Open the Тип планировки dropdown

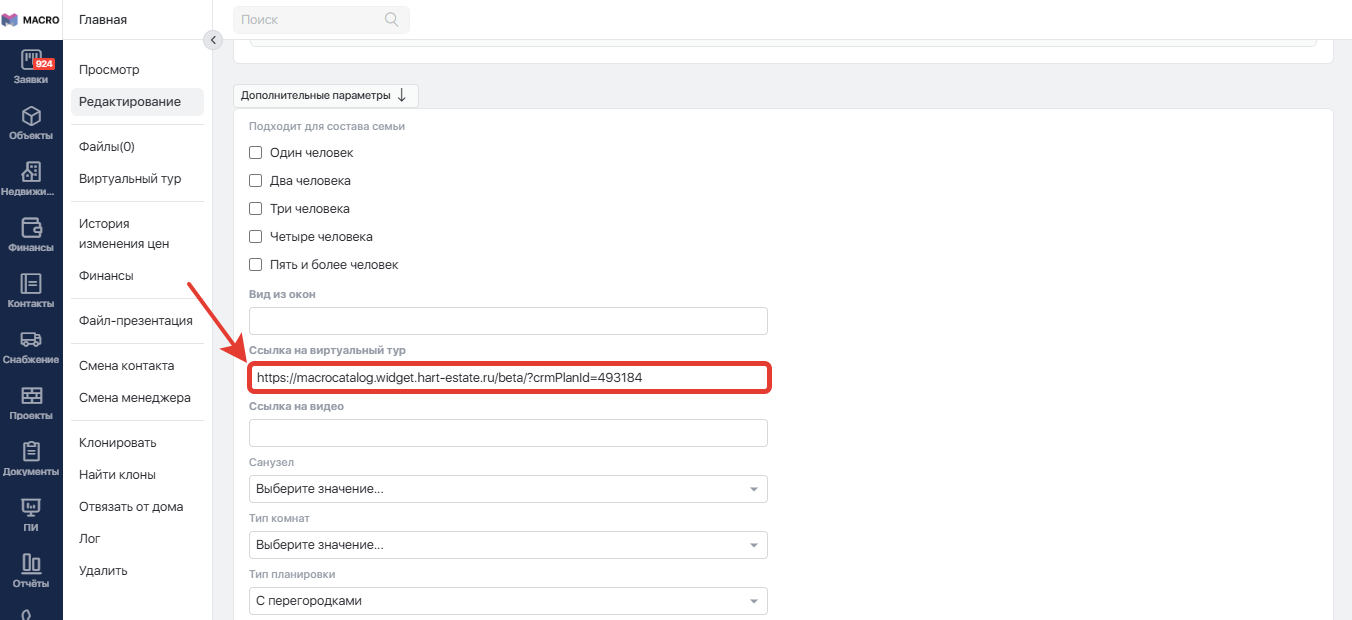[x=508, y=601]
